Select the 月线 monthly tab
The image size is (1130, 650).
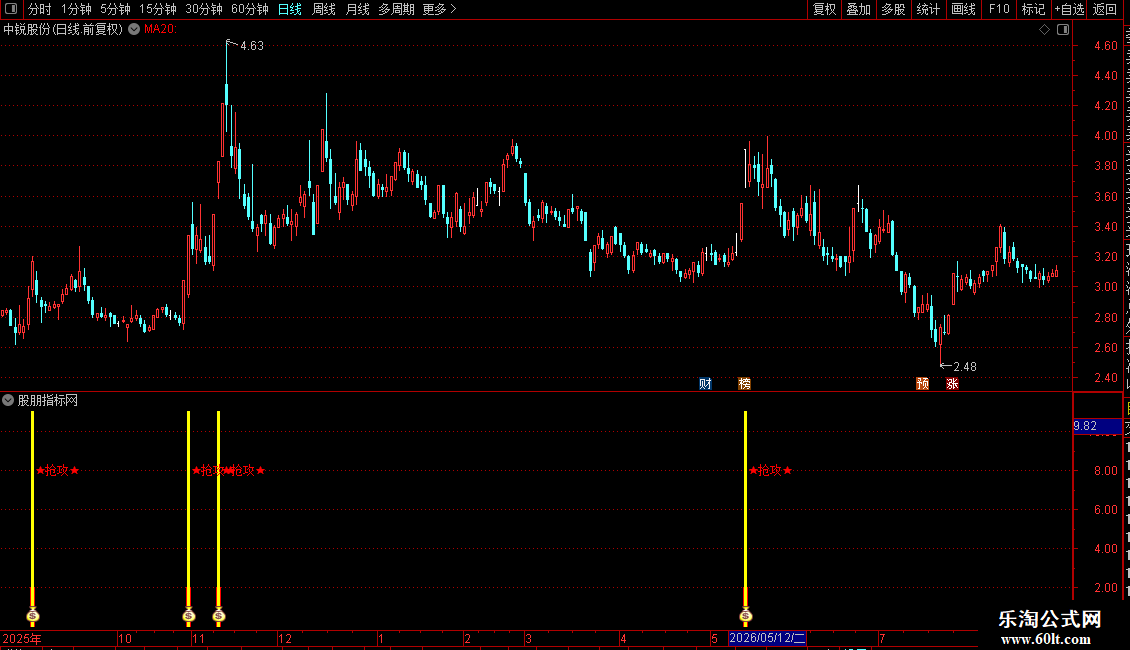coord(357,9)
